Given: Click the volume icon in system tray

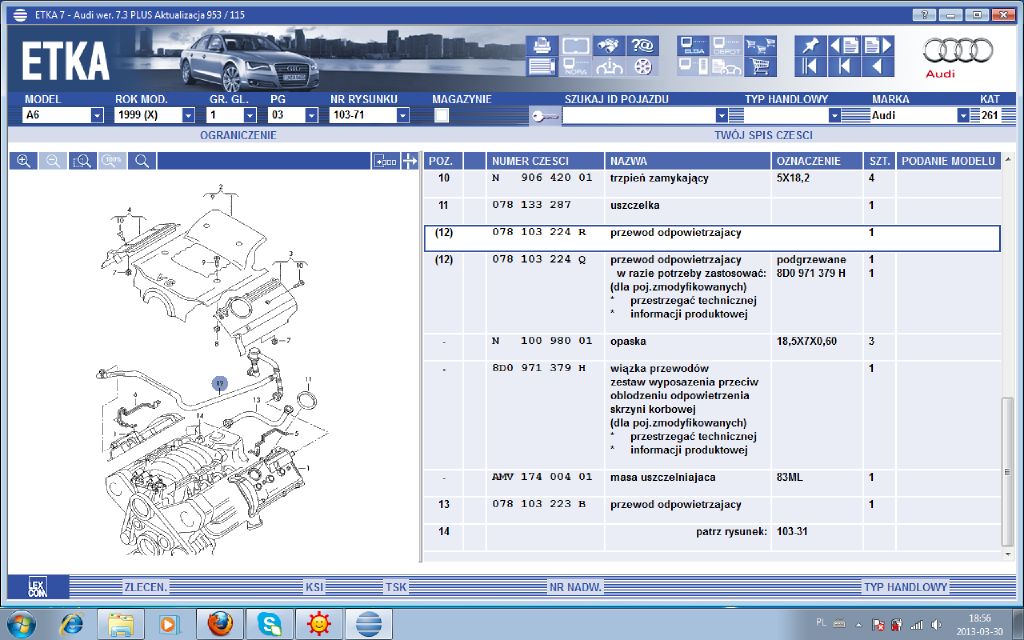Looking at the screenshot, I should 936,625.
